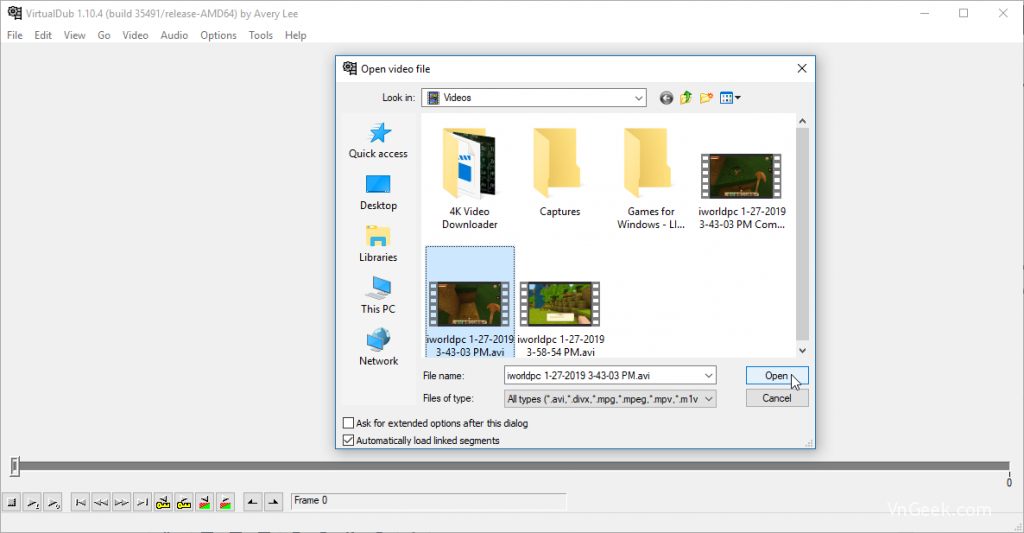Viewport: 1024px width, 533px height.
Task: Select the iworldpc 3-58-54 PM.avi video
Action: click(x=560, y=319)
